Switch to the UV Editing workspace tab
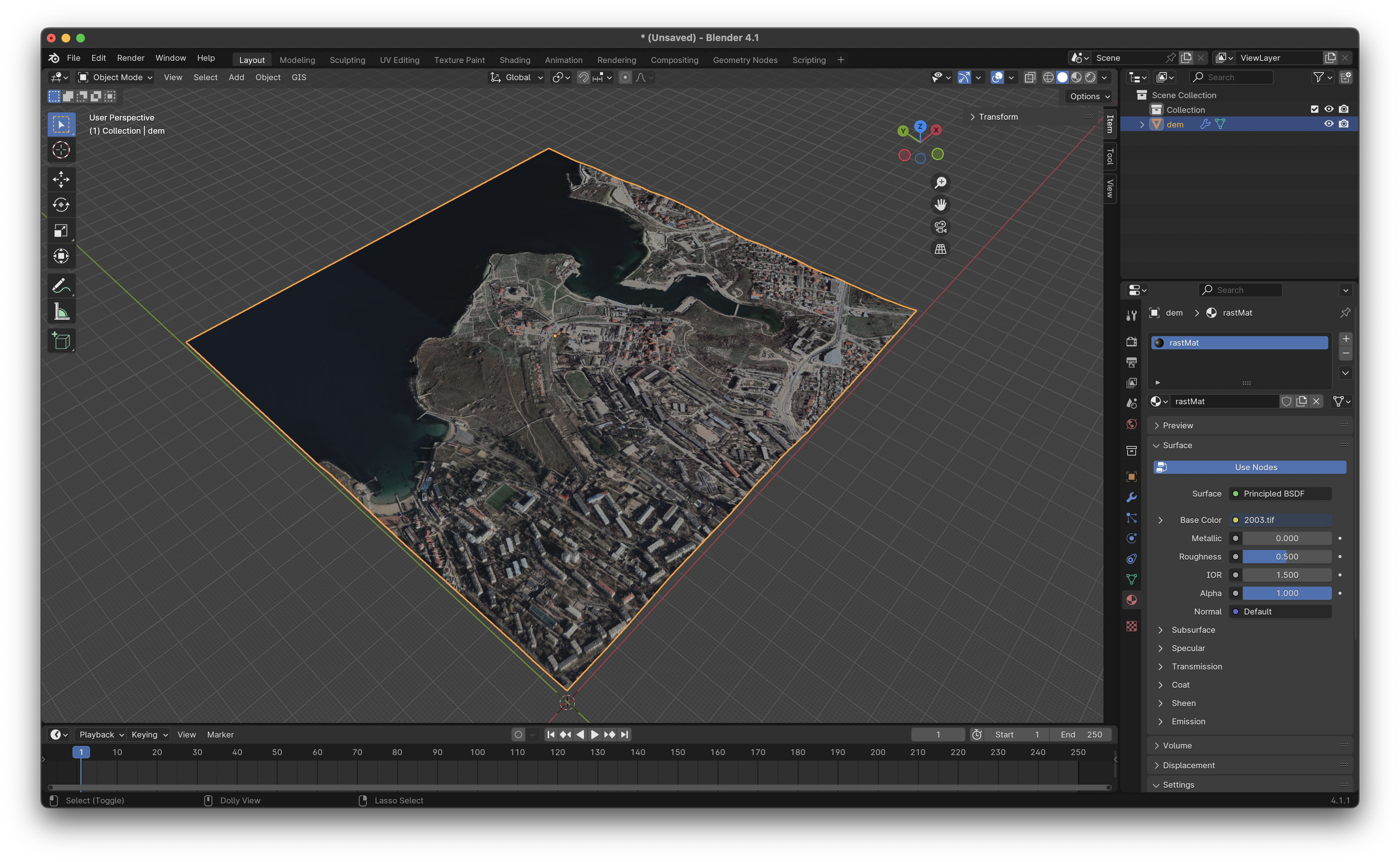 (399, 60)
